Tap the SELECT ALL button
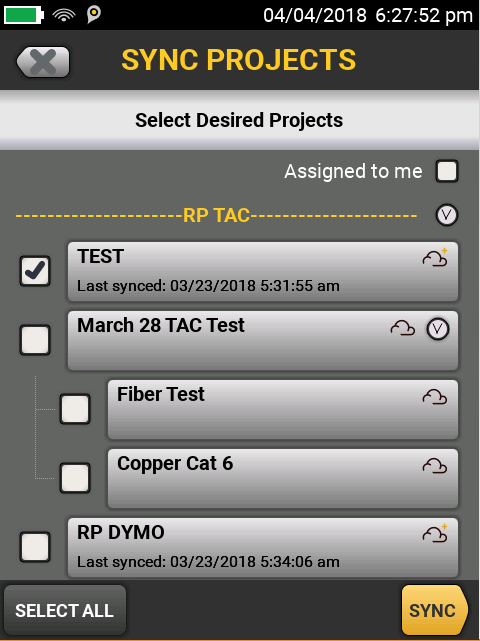This screenshot has height=641, width=480. [x=65, y=610]
